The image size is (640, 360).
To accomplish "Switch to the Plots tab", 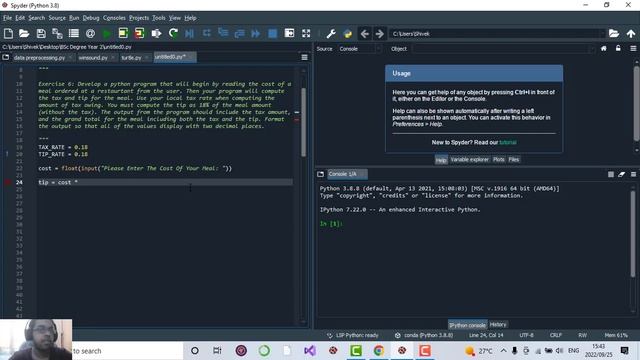I will [498, 160].
